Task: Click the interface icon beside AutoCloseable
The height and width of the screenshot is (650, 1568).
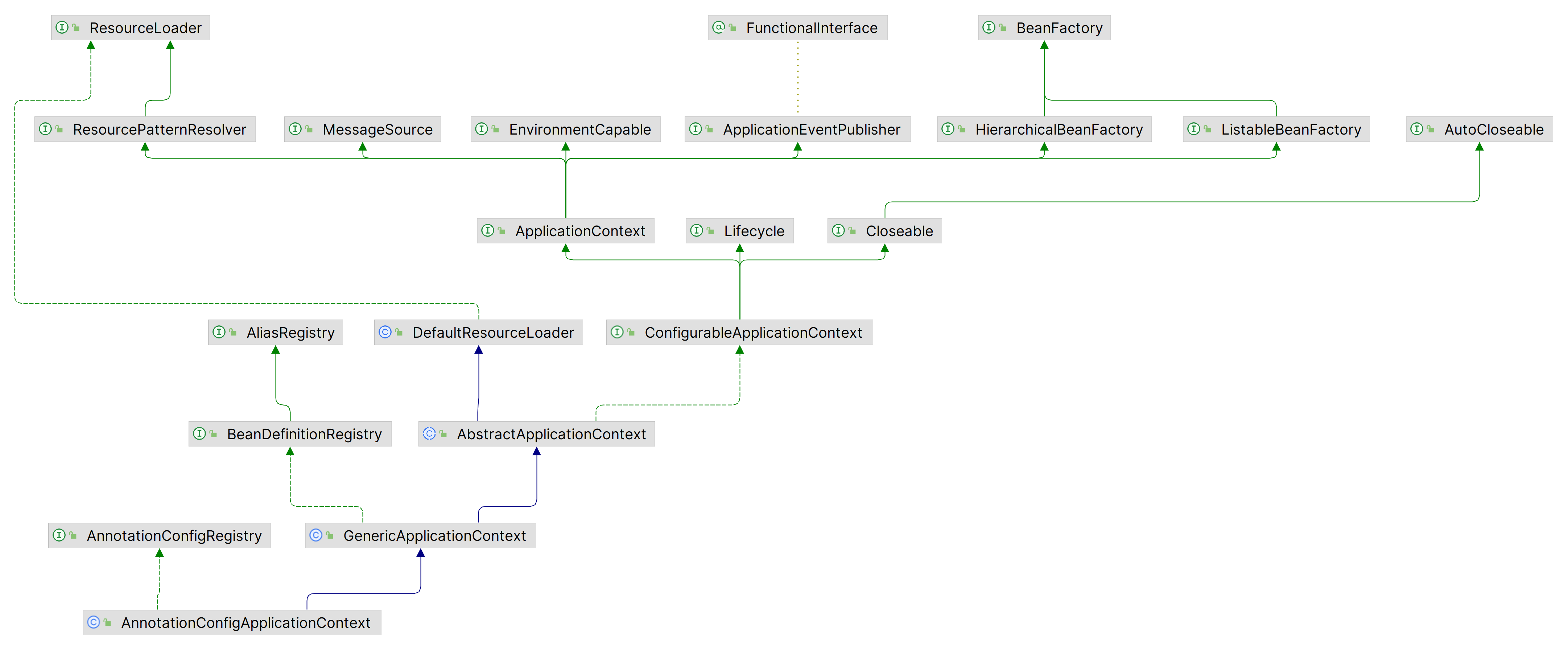Action: point(1416,129)
